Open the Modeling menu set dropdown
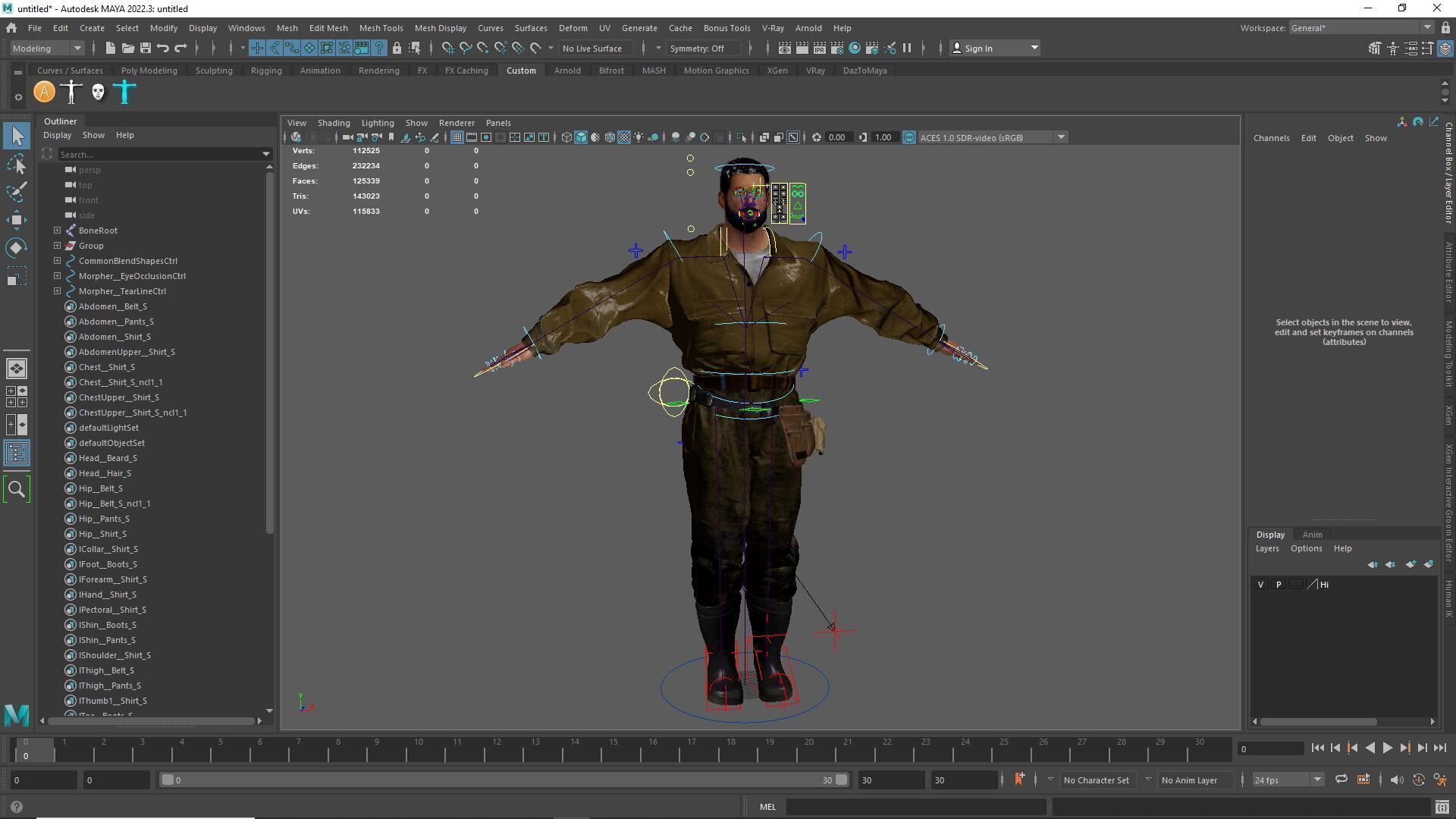The height and width of the screenshot is (819, 1456). 46,49
